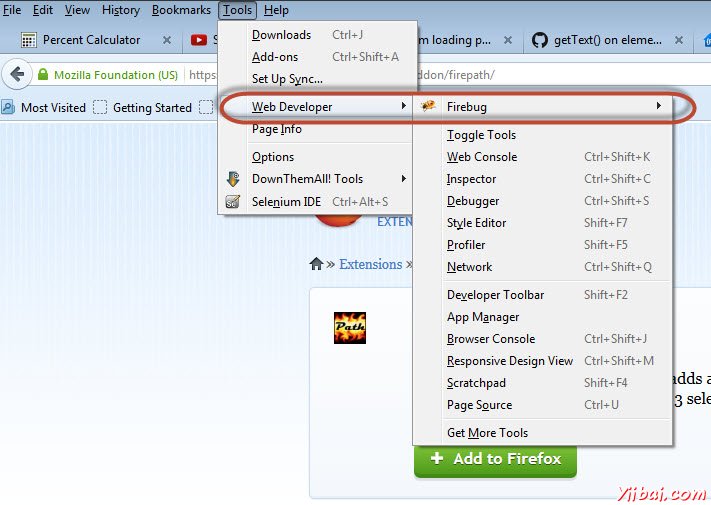
Task: Expand the Web Developer submenu arrow
Action: pos(403,106)
